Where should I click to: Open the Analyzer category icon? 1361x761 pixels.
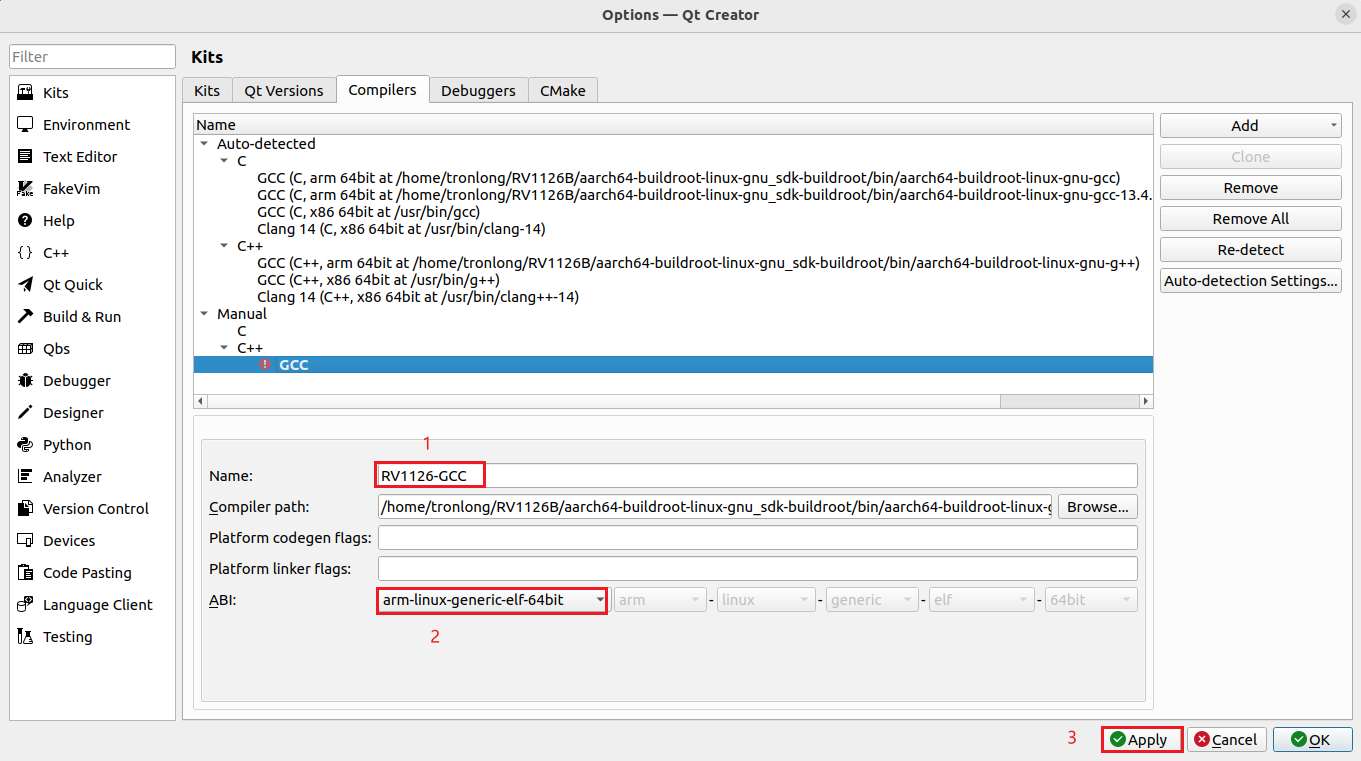26,476
